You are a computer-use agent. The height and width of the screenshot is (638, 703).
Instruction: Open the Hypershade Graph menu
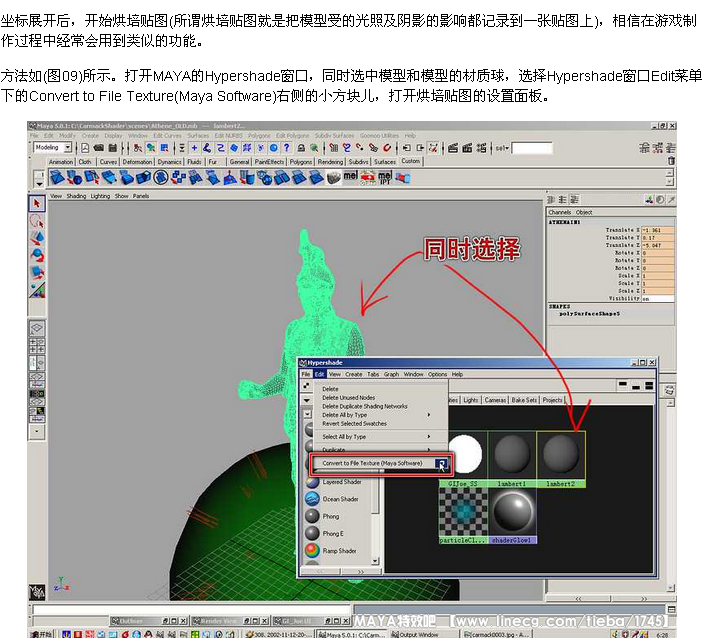pos(391,374)
